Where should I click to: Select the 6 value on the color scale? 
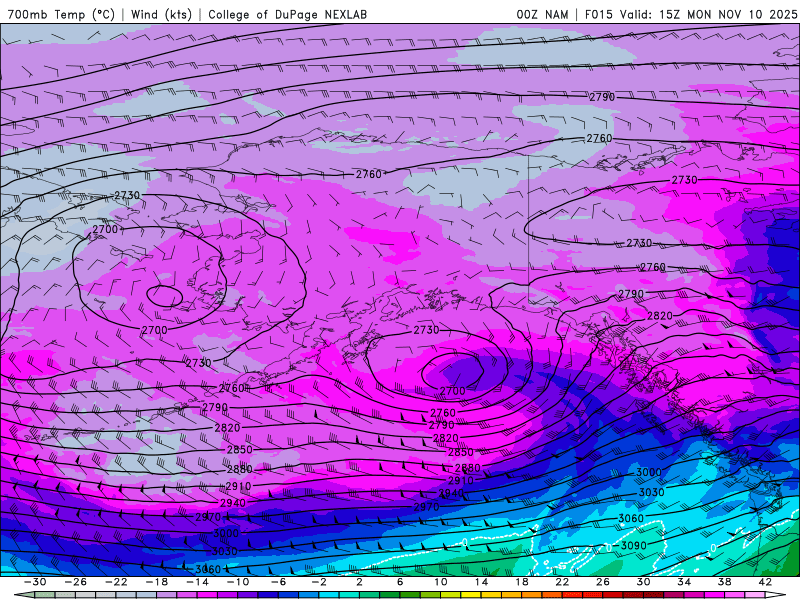400,582
